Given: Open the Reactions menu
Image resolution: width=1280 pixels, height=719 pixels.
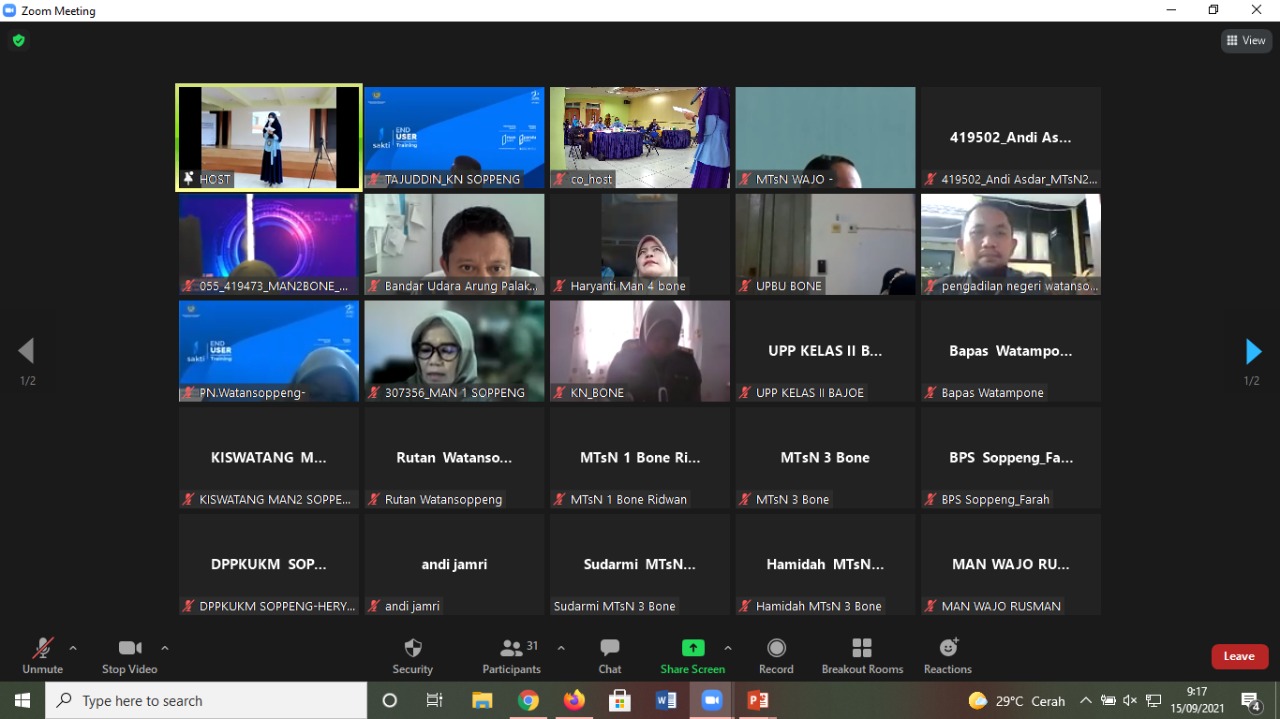Looking at the screenshot, I should [x=947, y=655].
